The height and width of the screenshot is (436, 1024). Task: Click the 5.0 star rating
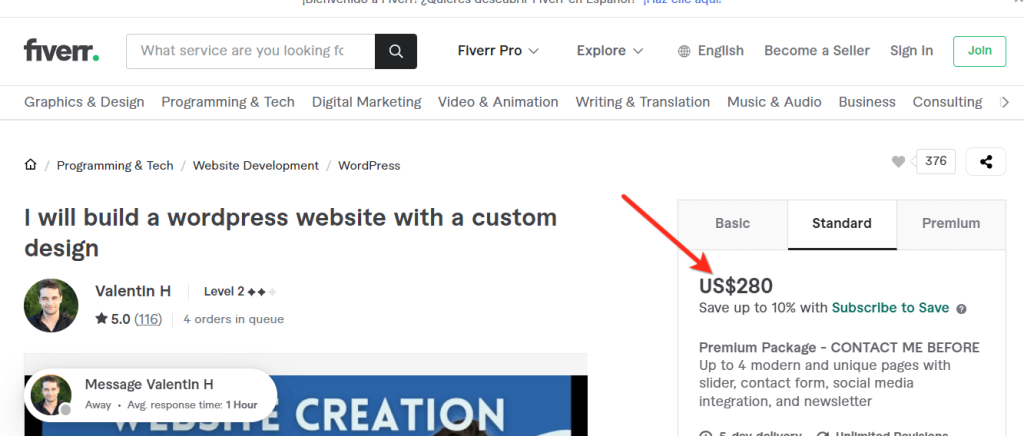coord(113,320)
